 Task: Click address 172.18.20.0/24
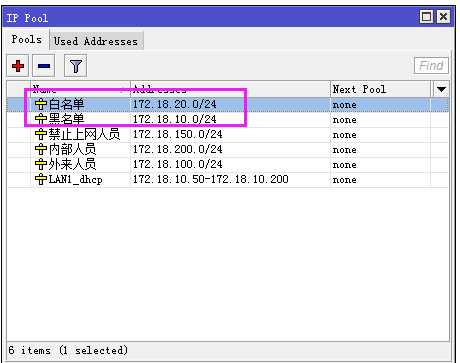pyautogui.click(x=175, y=104)
